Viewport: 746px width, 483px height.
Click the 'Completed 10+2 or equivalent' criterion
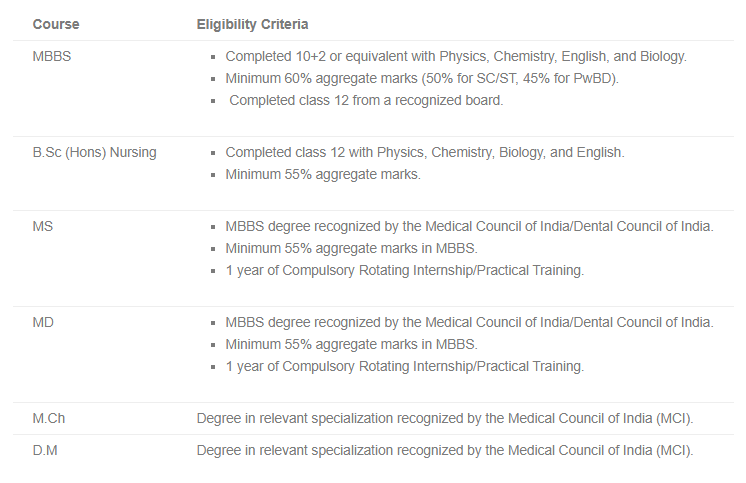click(456, 56)
